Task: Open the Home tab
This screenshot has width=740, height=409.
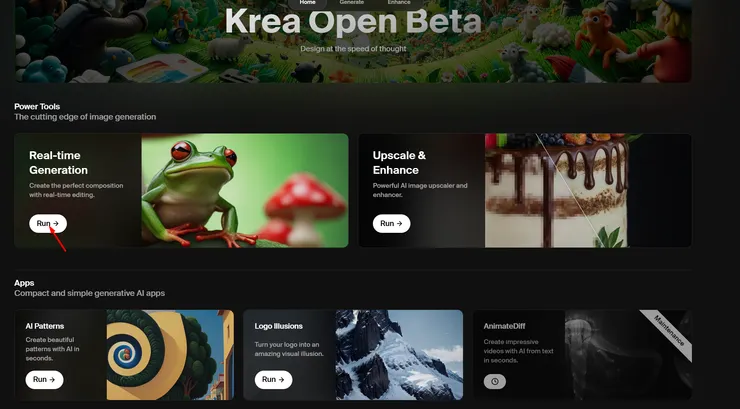Action: (x=307, y=3)
